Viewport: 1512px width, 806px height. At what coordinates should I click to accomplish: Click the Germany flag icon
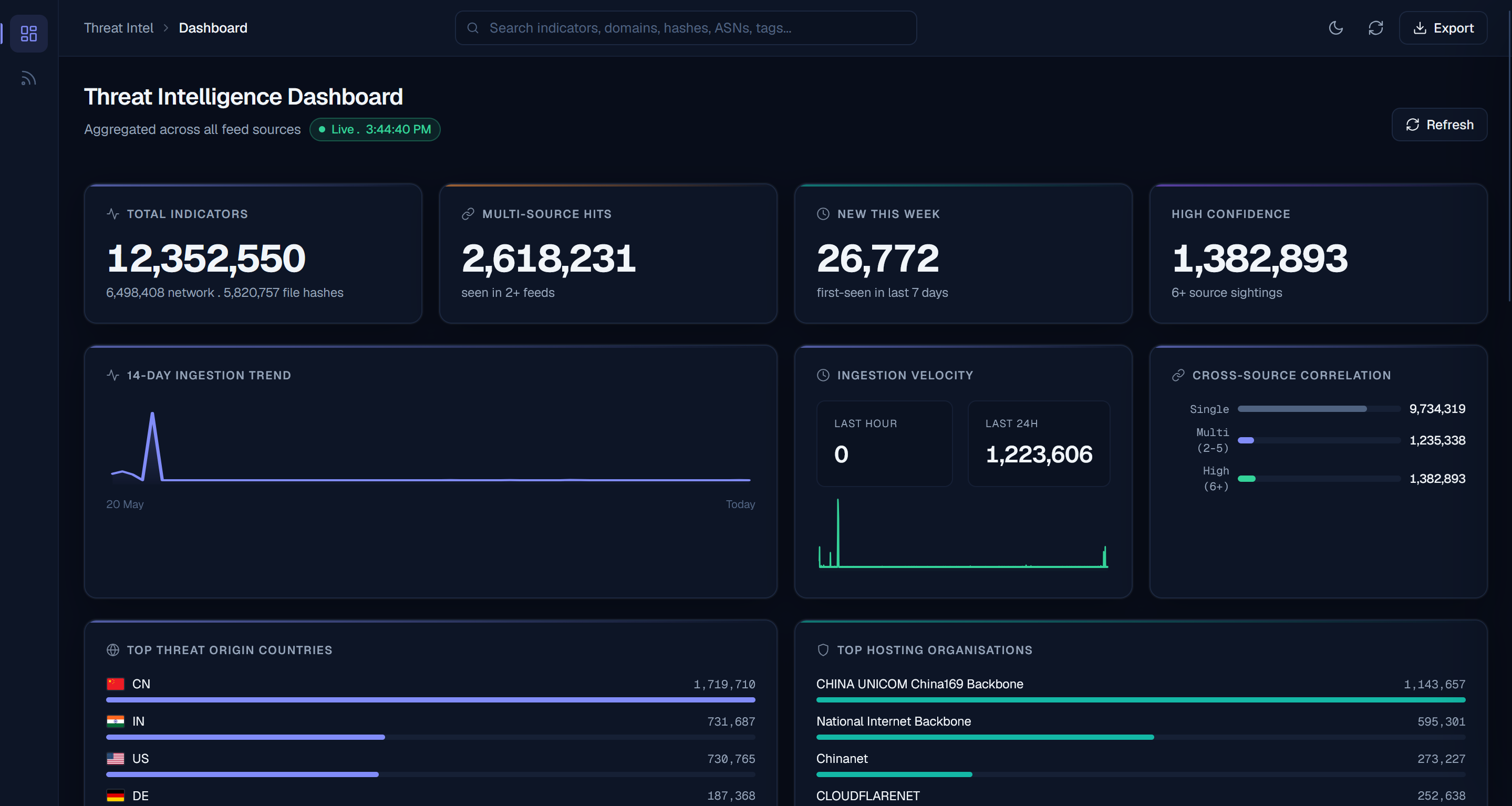coord(115,795)
